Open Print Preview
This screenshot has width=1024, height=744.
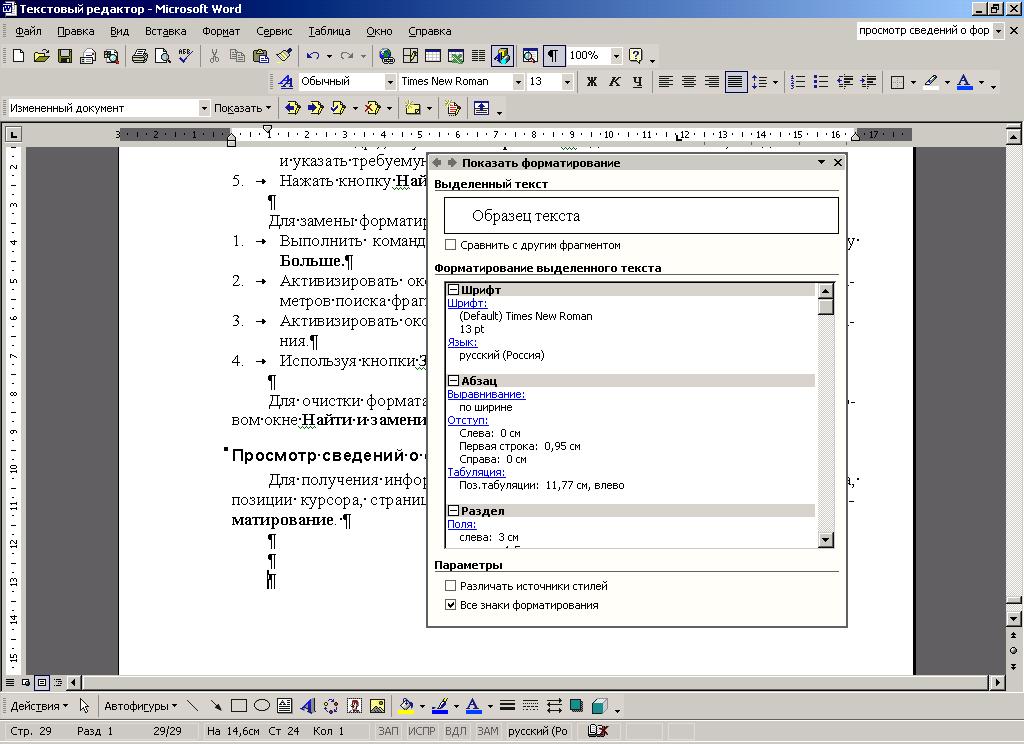[162, 56]
